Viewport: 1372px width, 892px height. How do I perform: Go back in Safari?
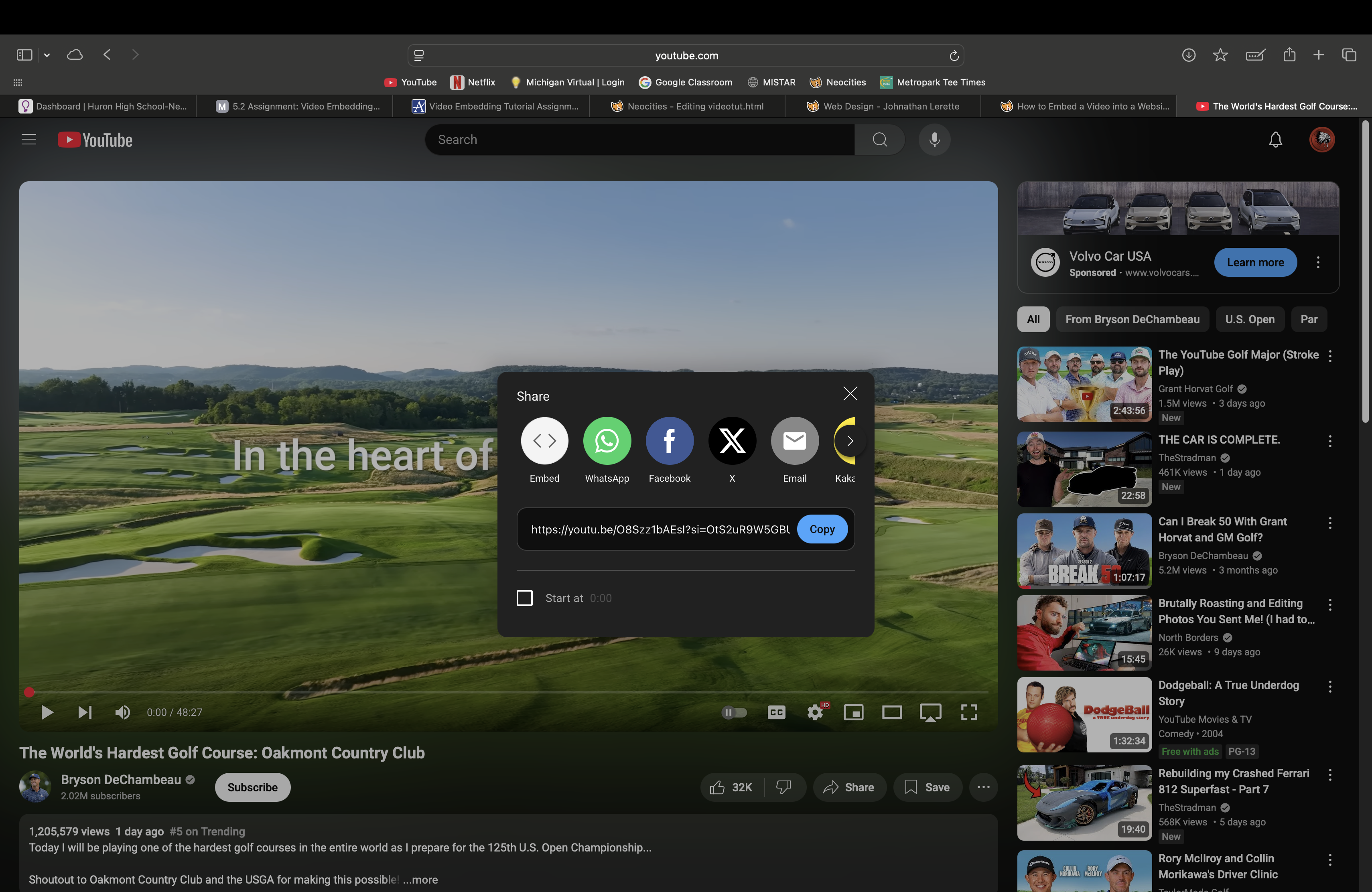tap(107, 55)
